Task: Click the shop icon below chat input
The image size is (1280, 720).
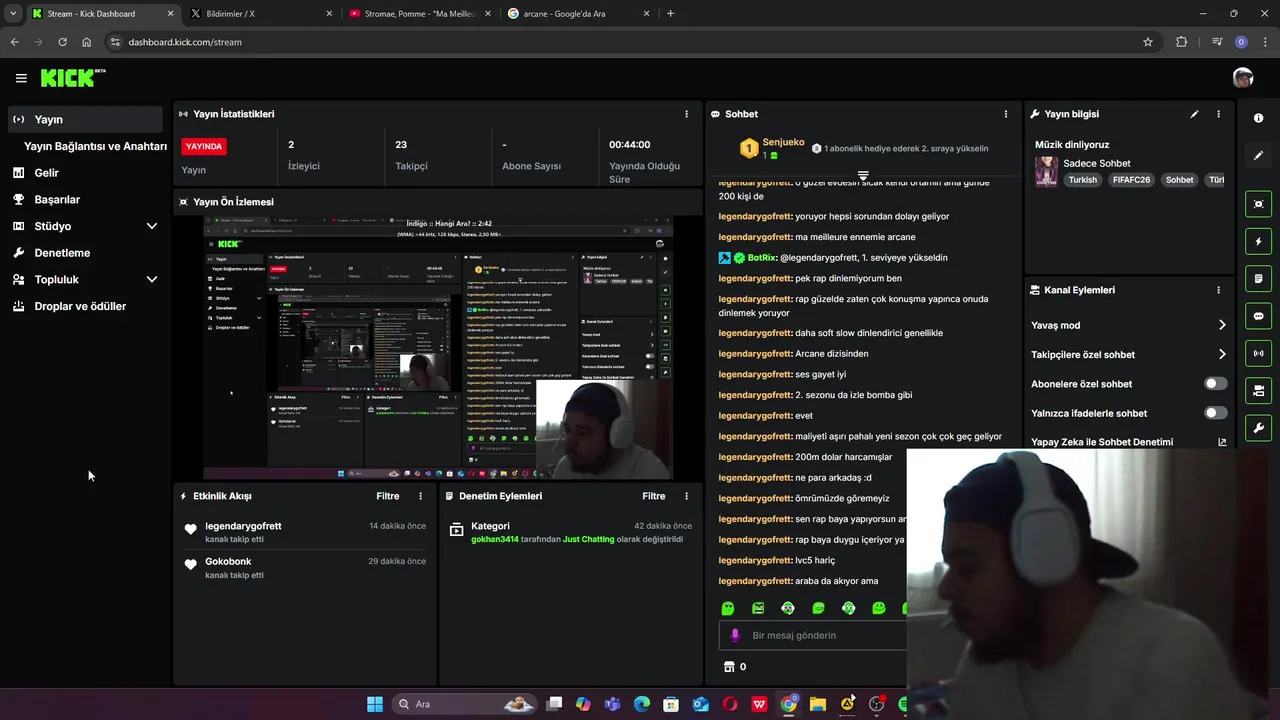Action: (x=728, y=666)
